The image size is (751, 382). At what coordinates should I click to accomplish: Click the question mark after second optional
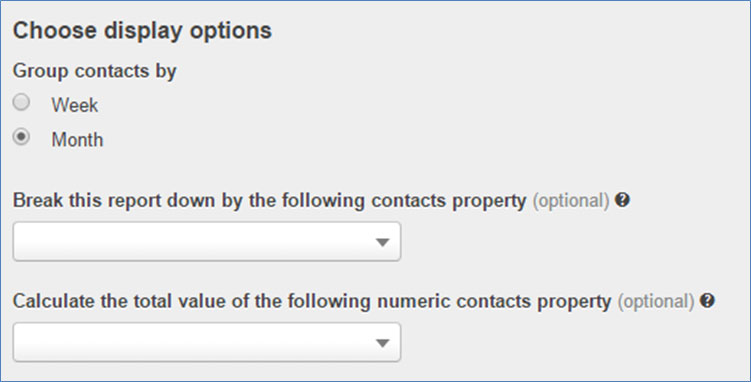[x=707, y=301]
